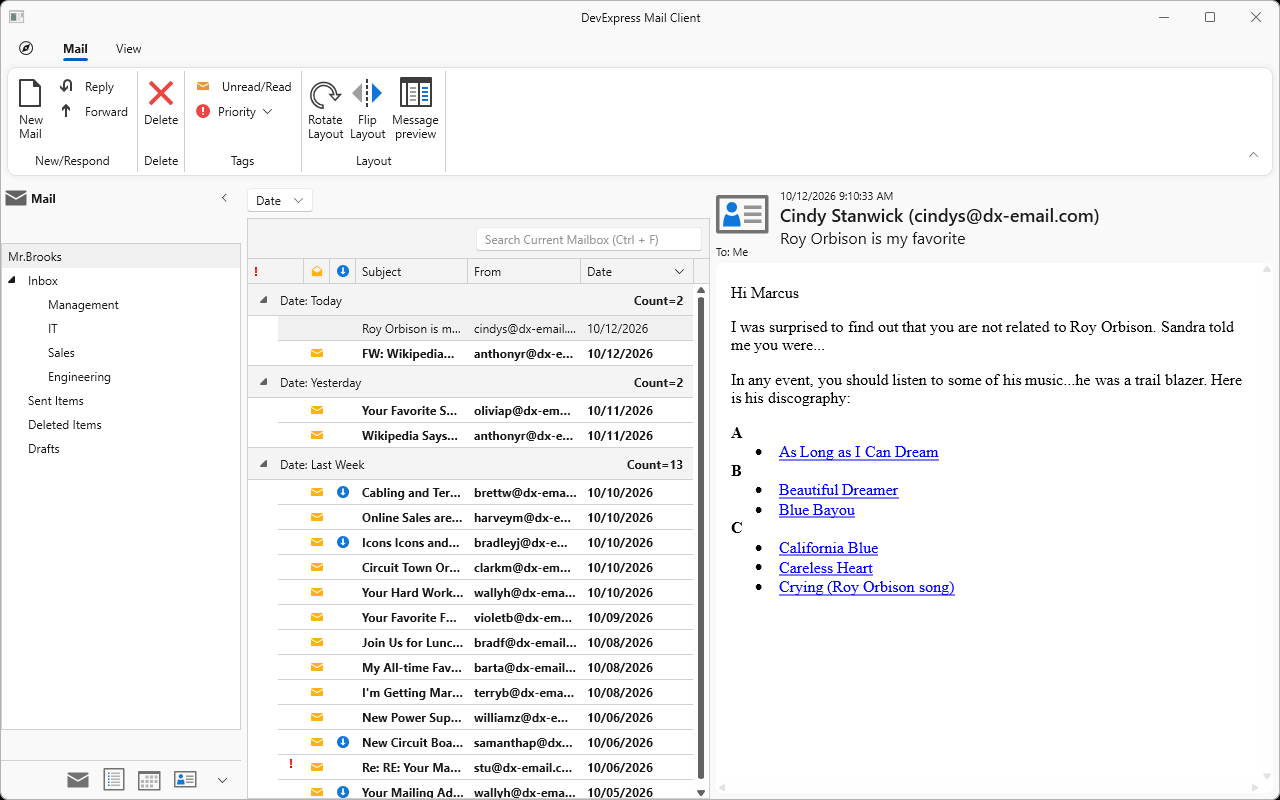Switch to Mail module envelope icon

[x=78, y=780]
